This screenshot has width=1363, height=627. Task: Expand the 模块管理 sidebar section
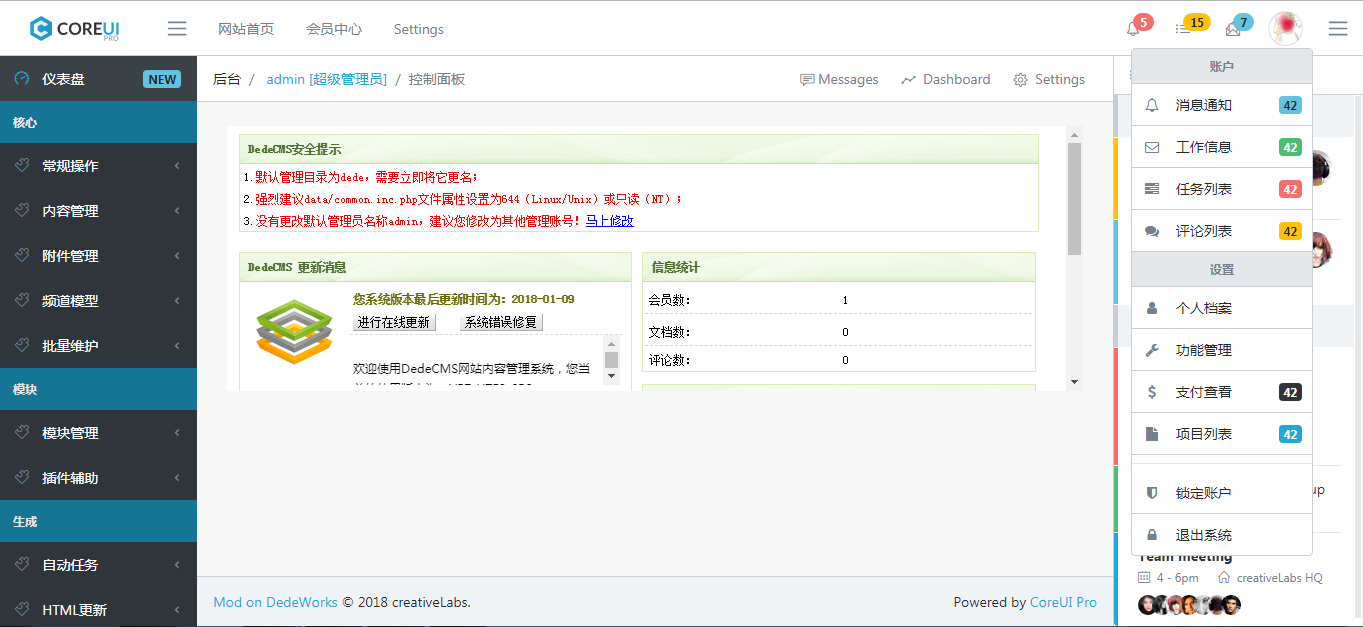point(80,433)
